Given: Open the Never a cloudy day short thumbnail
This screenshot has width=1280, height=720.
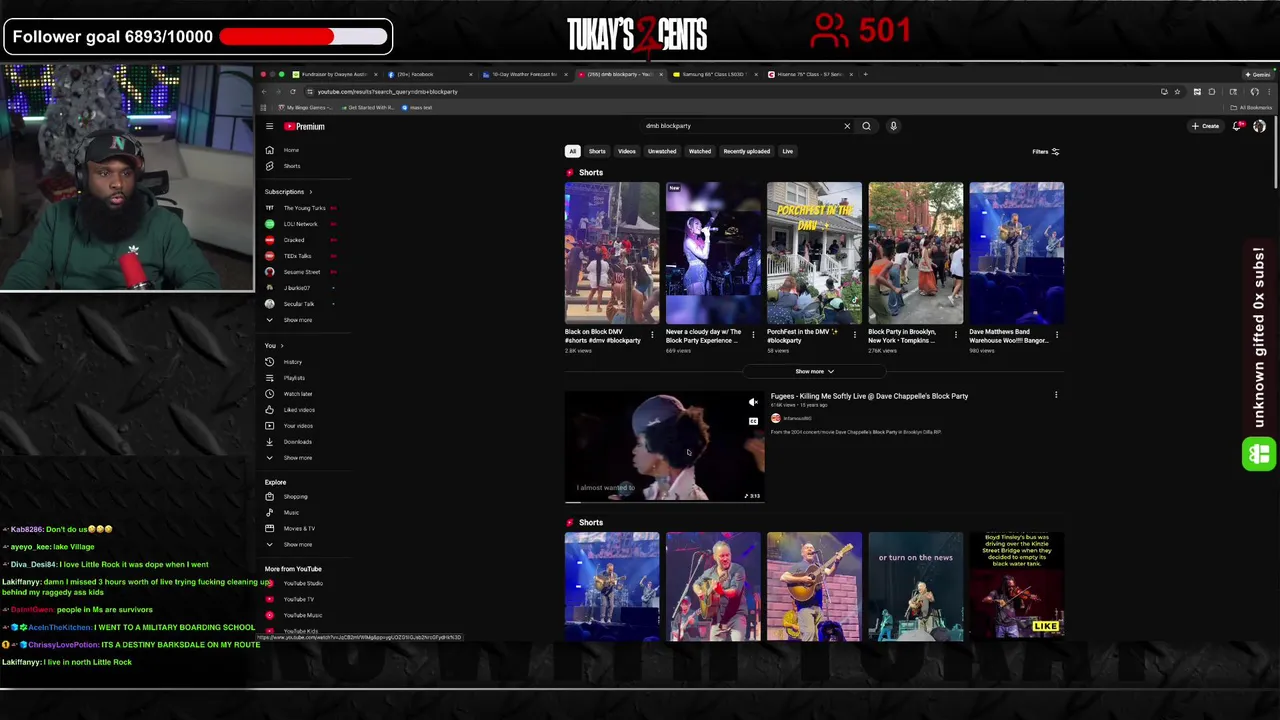Looking at the screenshot, I should tap(713, 253).
